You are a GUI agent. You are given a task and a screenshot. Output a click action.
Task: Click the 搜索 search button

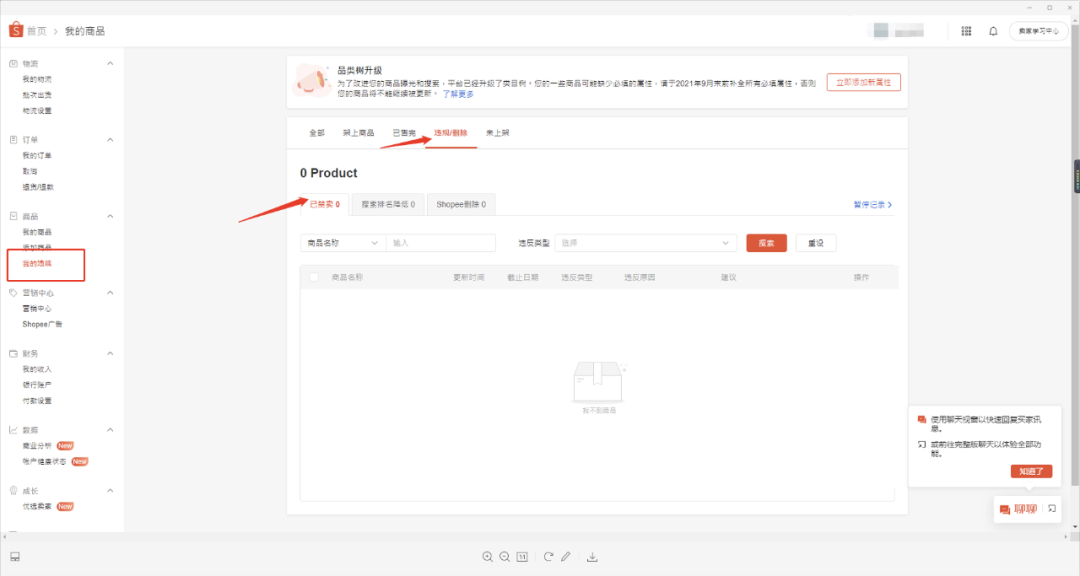(x=765, y=242)
